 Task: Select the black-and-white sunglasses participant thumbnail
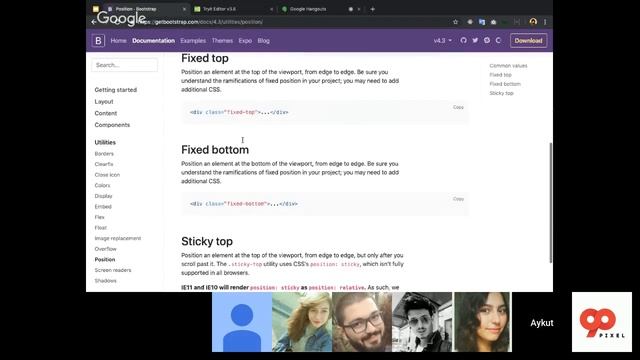click(422, 322)
